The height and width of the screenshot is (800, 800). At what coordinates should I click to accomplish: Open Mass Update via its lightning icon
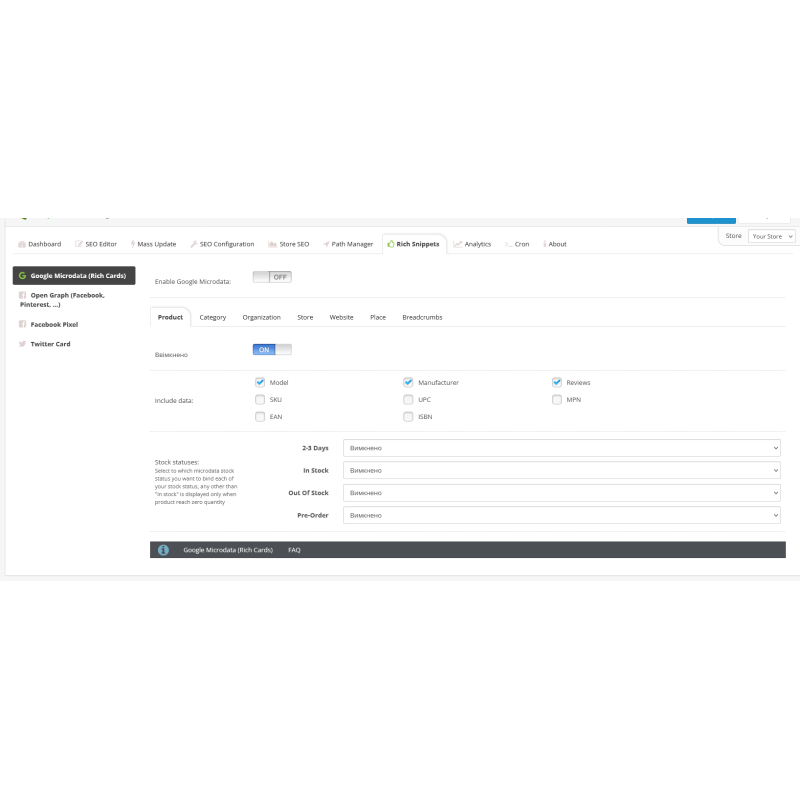click(x=131, y=243)
